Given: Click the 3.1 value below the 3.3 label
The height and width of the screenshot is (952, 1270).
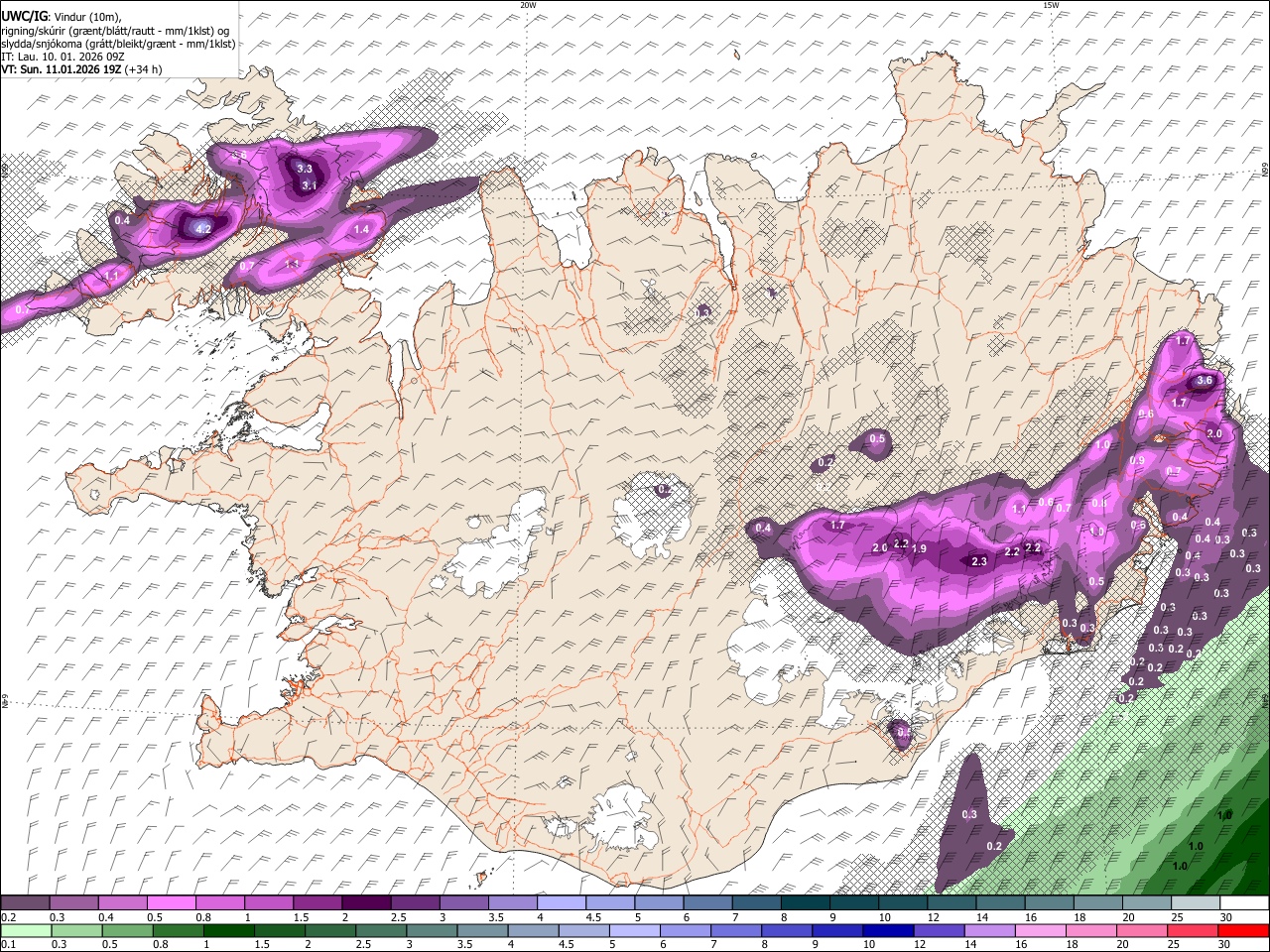Looking at the screenshot, I should [309, 185].
